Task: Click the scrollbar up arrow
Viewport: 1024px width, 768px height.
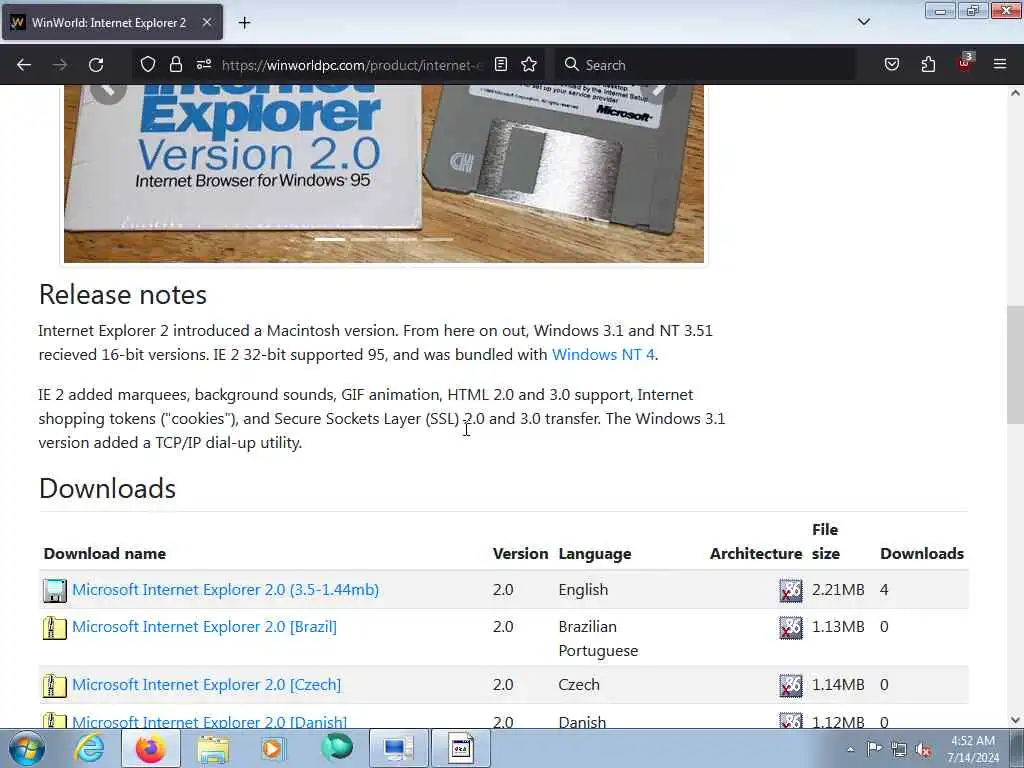Action: point(1015,93)
